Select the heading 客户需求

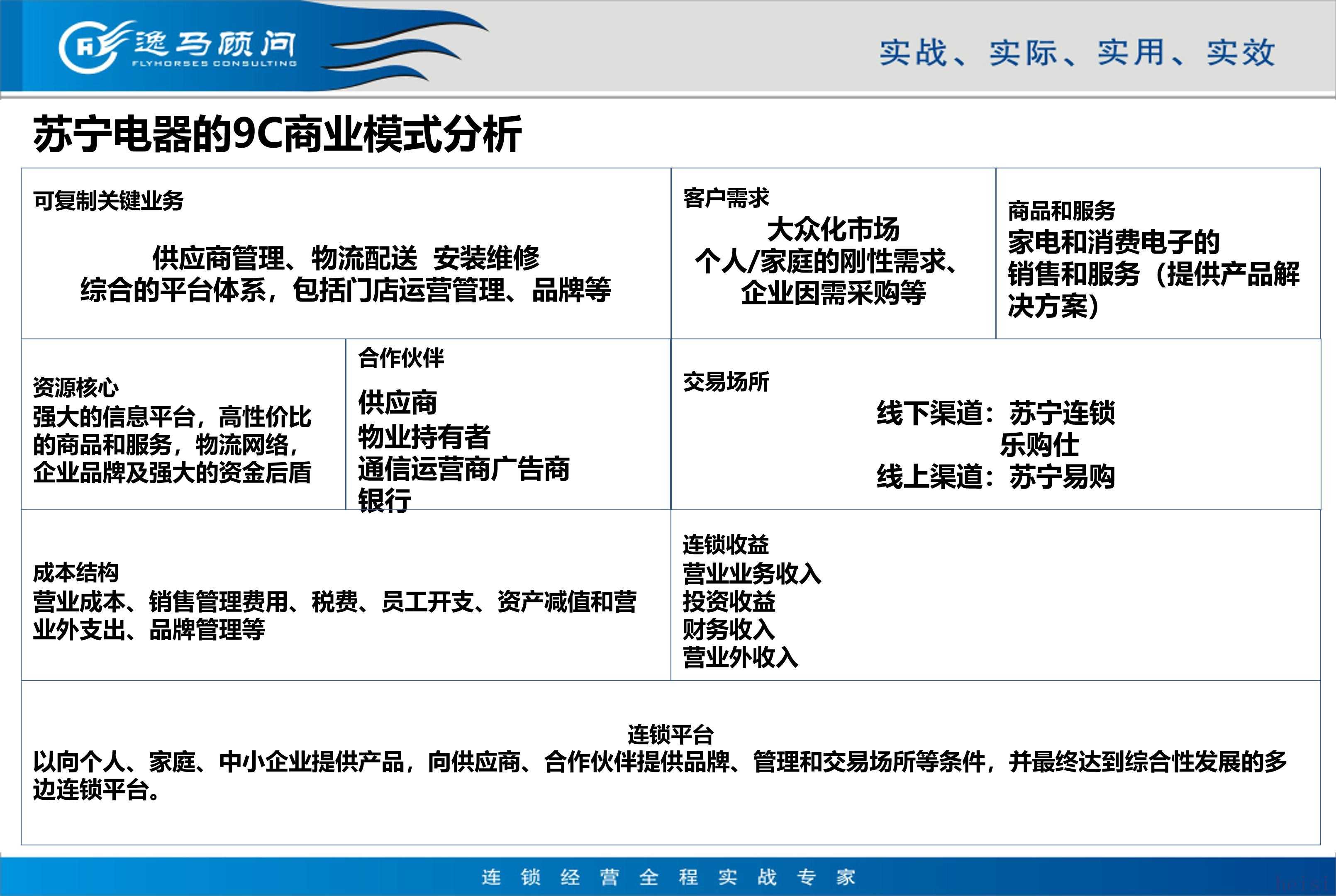(x=726, y=198)
